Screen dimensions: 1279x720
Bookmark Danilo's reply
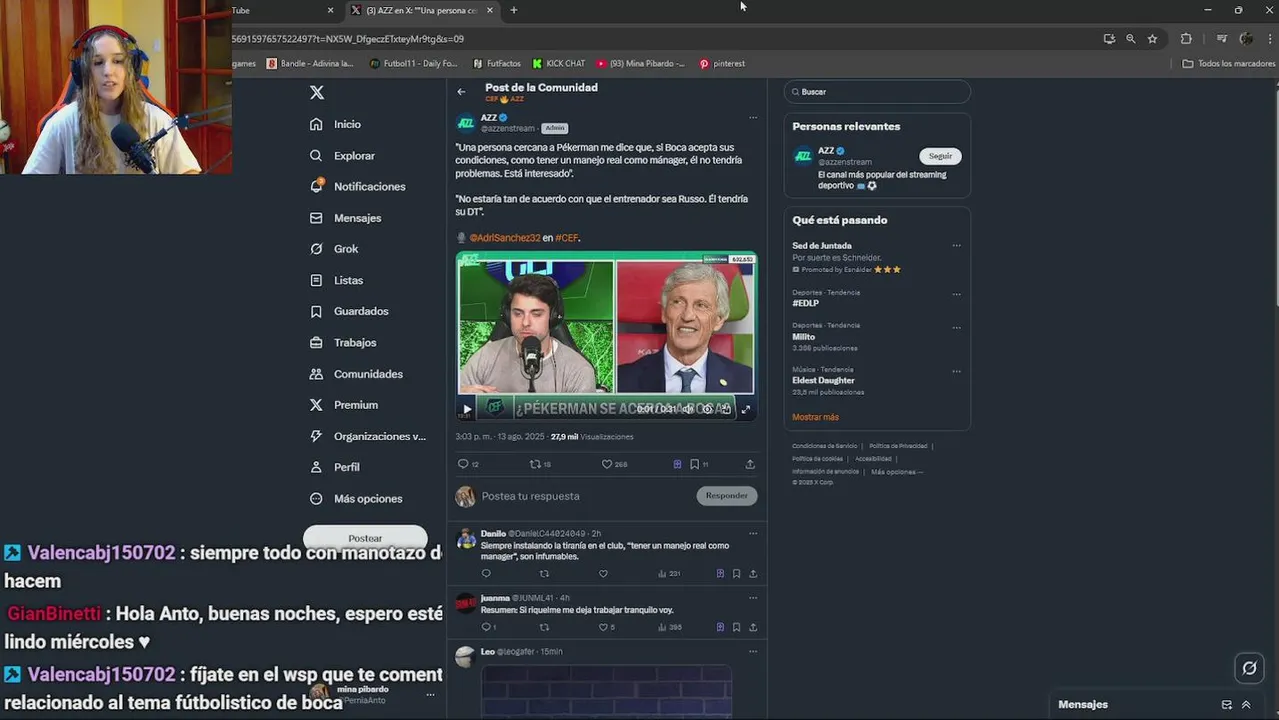(x=737, y=574)
